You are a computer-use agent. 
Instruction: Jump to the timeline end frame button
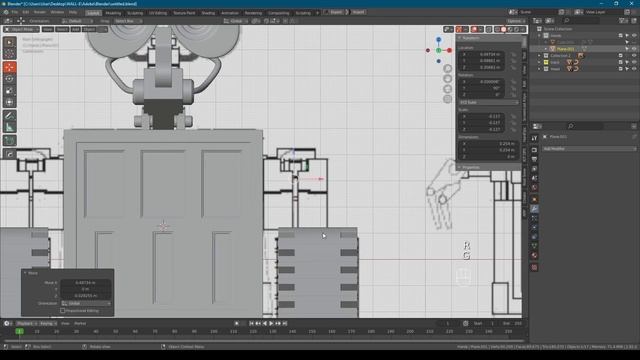pyautogui.click(x=285, y=323)
